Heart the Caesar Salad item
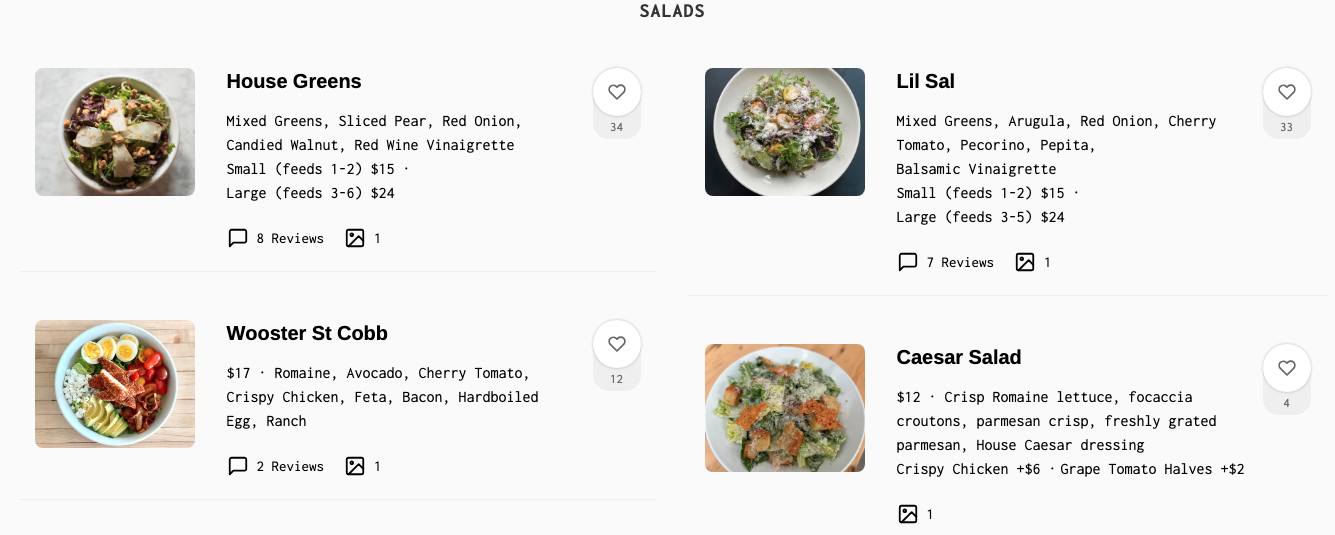Image resolution: width=1335 pixels, height=535 pixels. (1287, 368)
